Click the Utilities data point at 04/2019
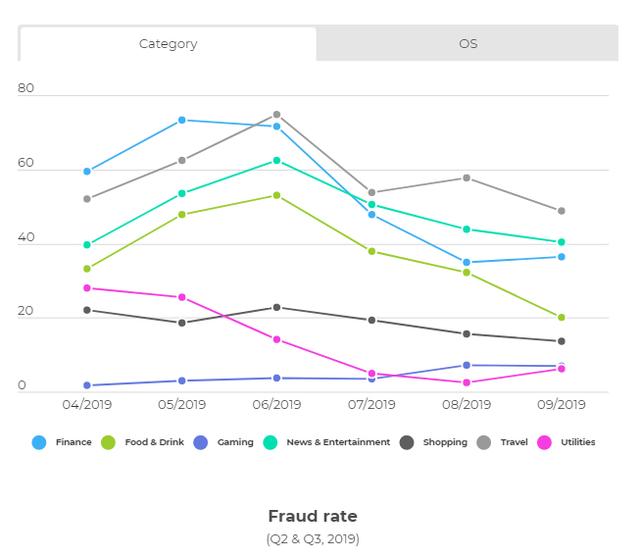Screen dimensions: 640x558 coord(87,288)
